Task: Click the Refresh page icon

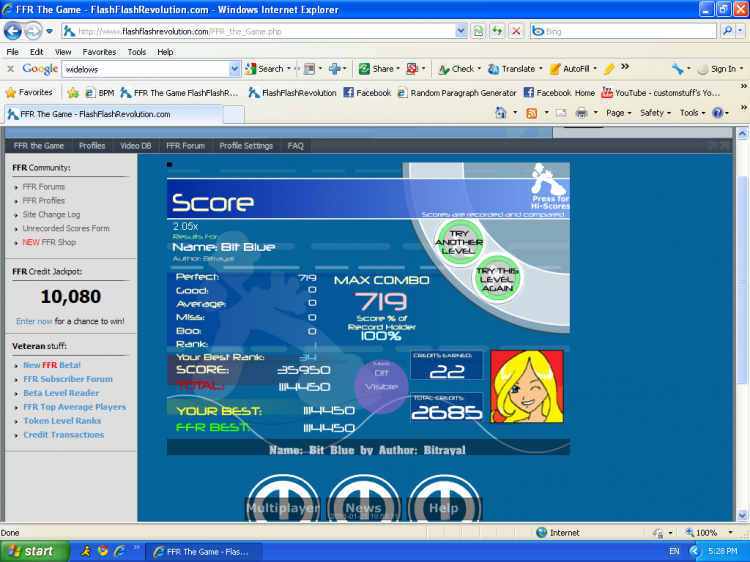Action: (497, 31)
